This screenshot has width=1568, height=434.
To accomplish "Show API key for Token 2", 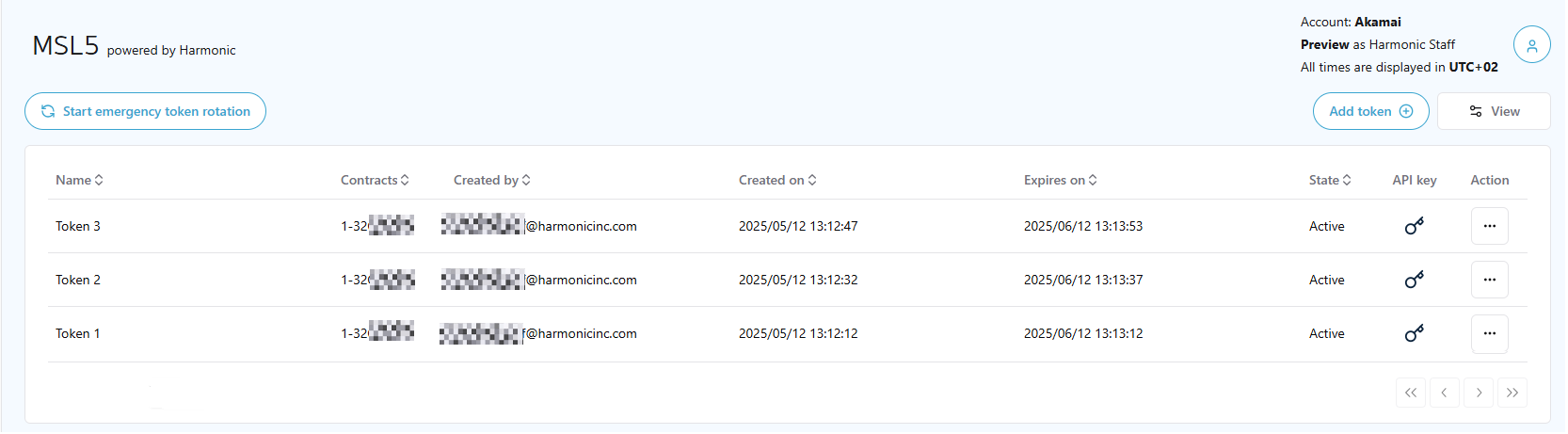I will 1414,280.
